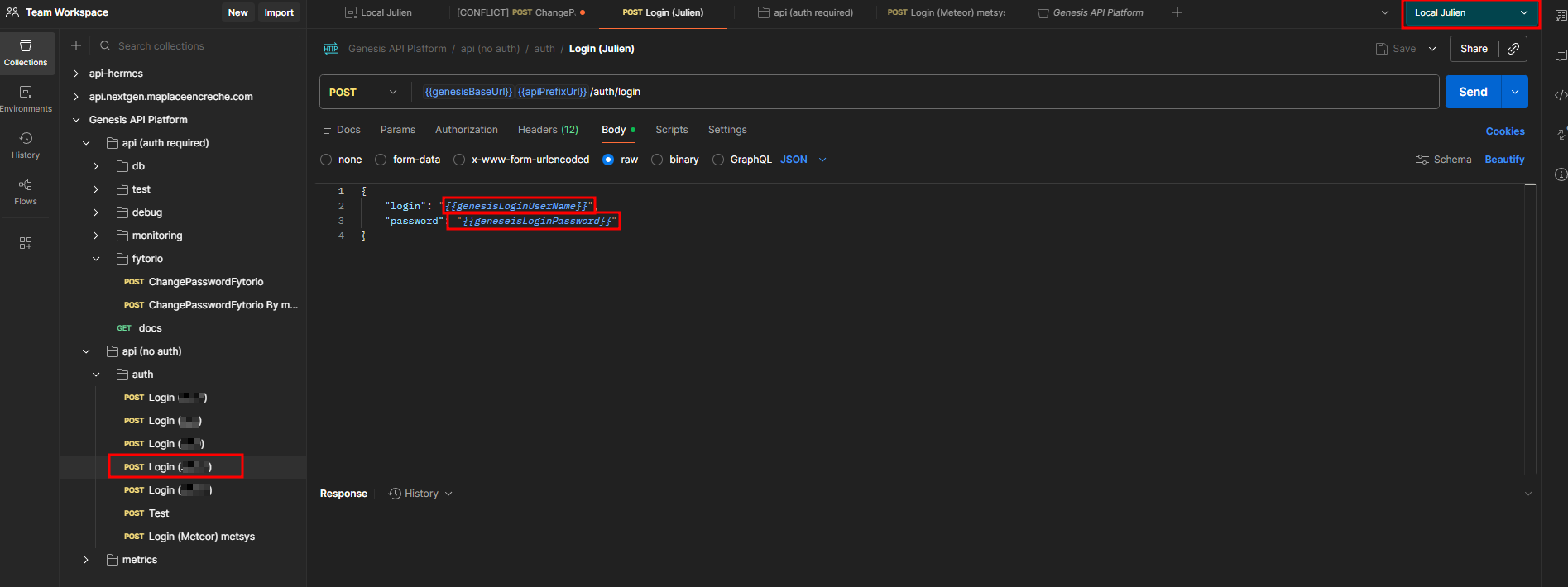Click the New button
Viewport: 1568px width, 587px height.
pos(238,12)
